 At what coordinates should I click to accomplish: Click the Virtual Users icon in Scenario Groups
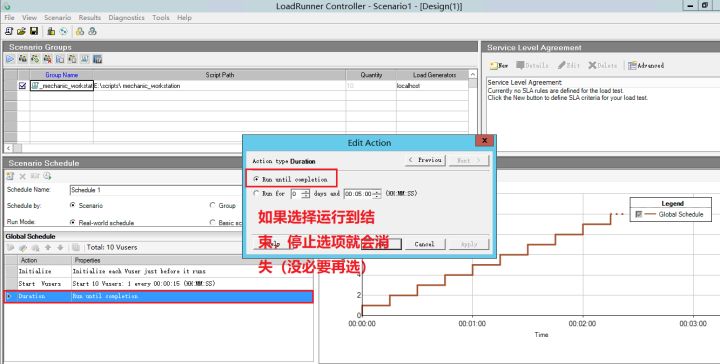pyautogui.click(x=22, y=59)
